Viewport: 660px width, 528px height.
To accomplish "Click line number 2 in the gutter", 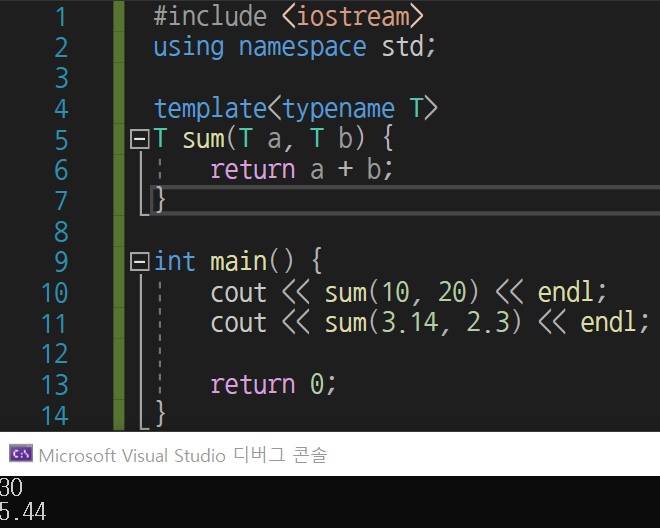I will pos(61,48).
